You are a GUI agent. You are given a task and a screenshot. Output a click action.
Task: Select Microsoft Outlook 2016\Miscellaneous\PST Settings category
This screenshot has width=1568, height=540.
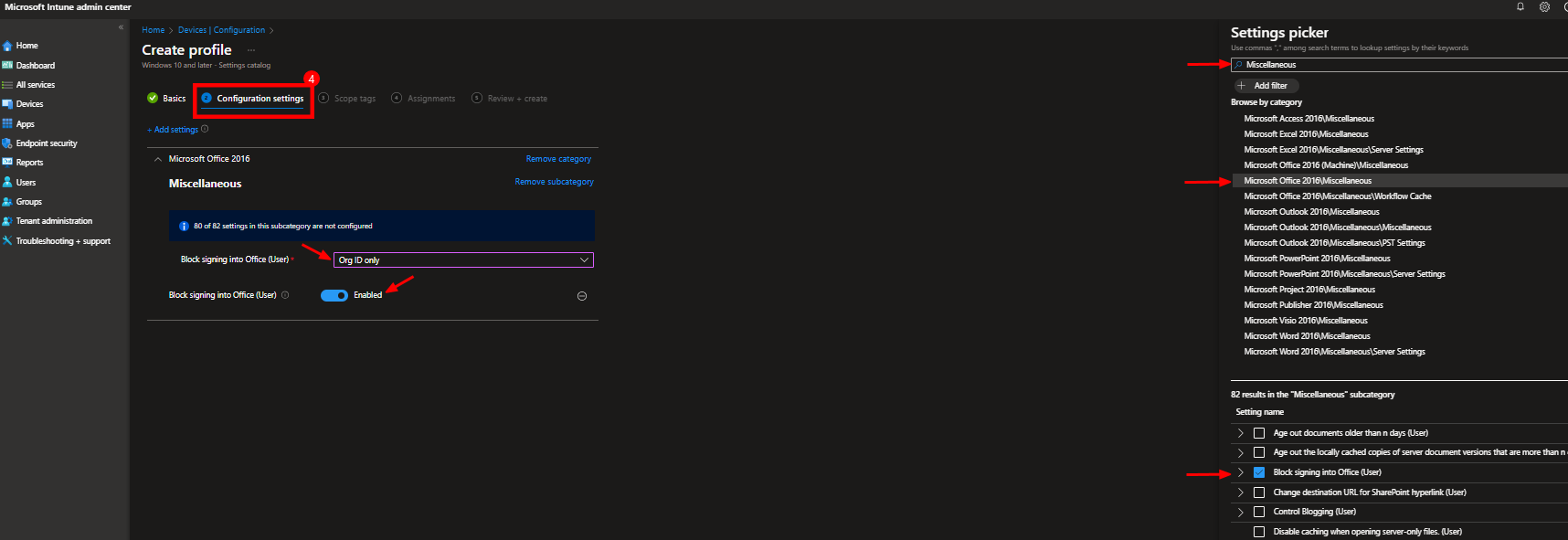1334,243
